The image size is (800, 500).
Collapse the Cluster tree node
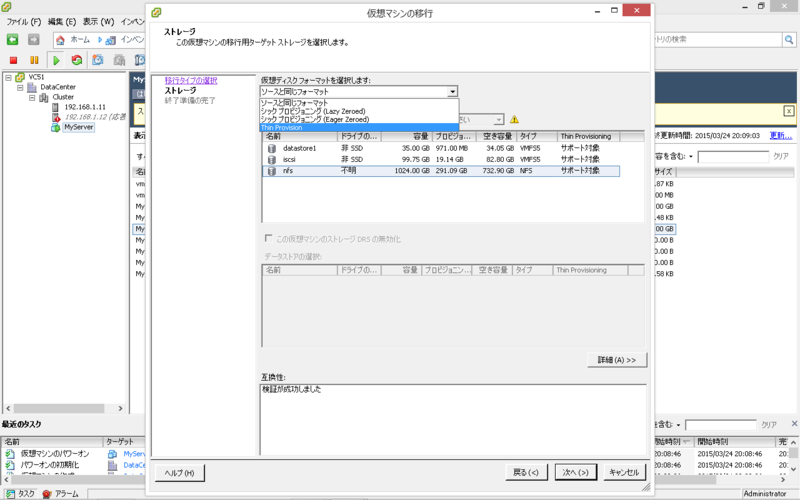(x=32, y=97)
